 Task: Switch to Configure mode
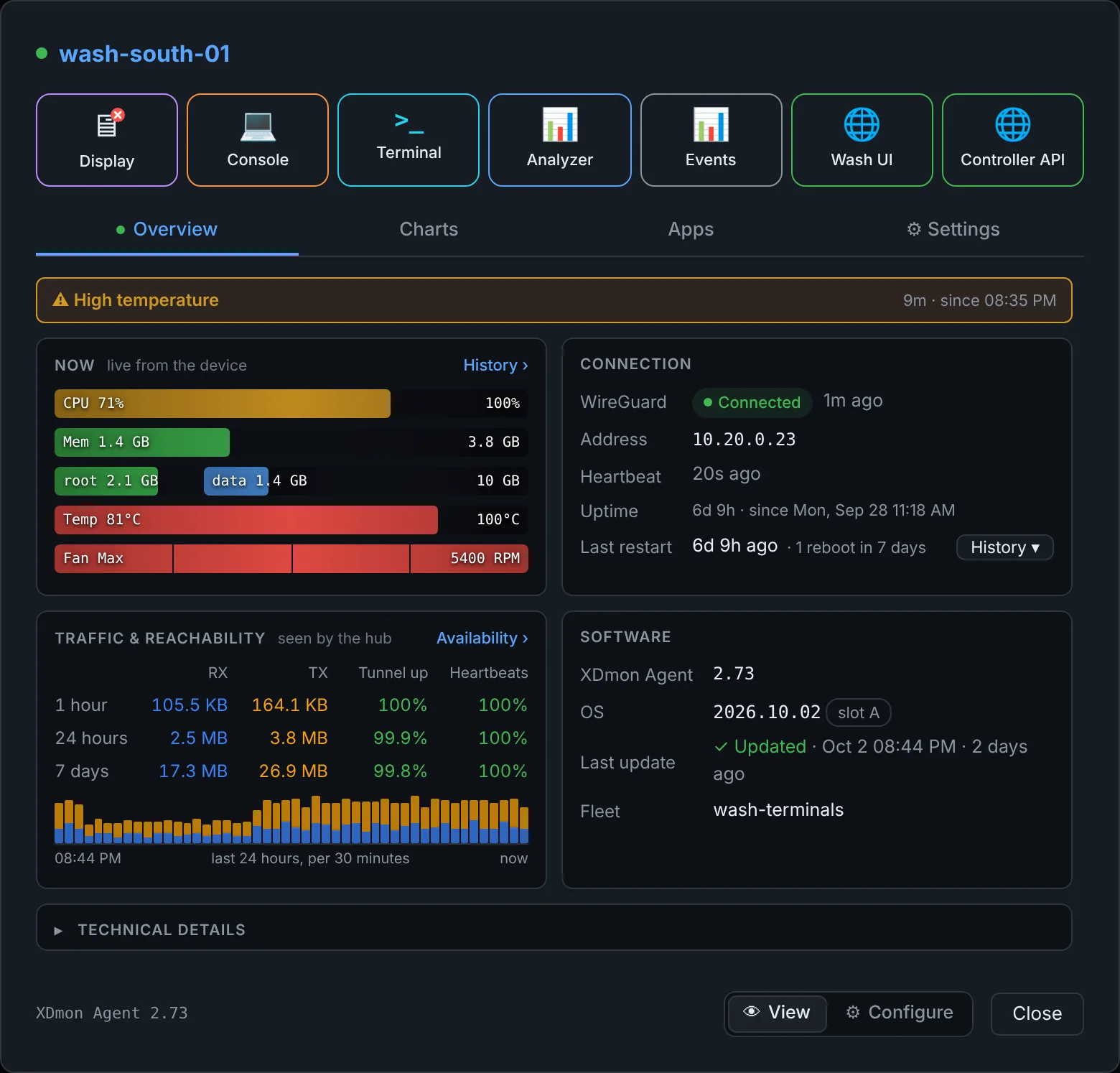pyautogui.click(x=900, y=1013)
